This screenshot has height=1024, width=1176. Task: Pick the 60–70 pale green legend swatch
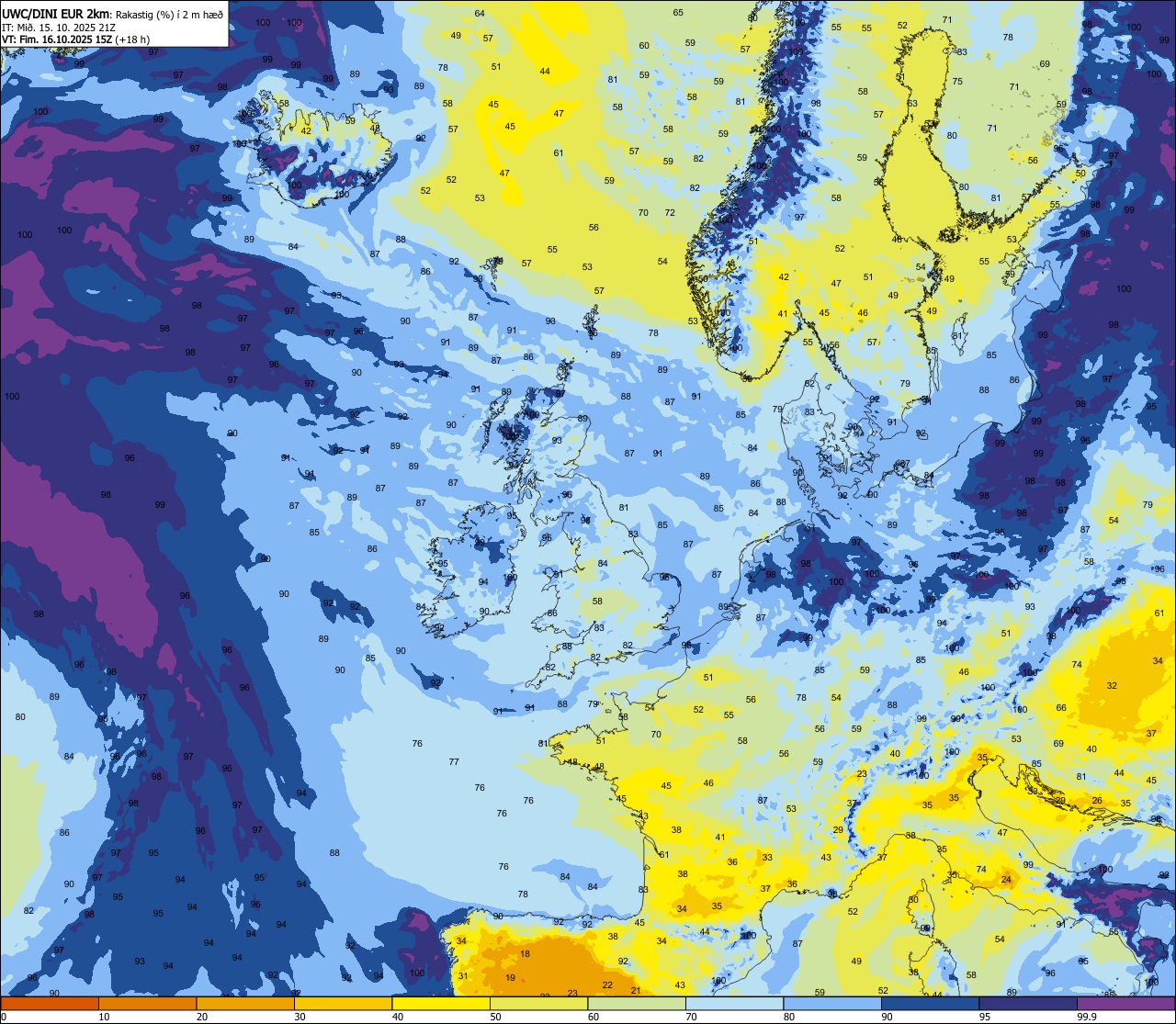coord(637,1003)
